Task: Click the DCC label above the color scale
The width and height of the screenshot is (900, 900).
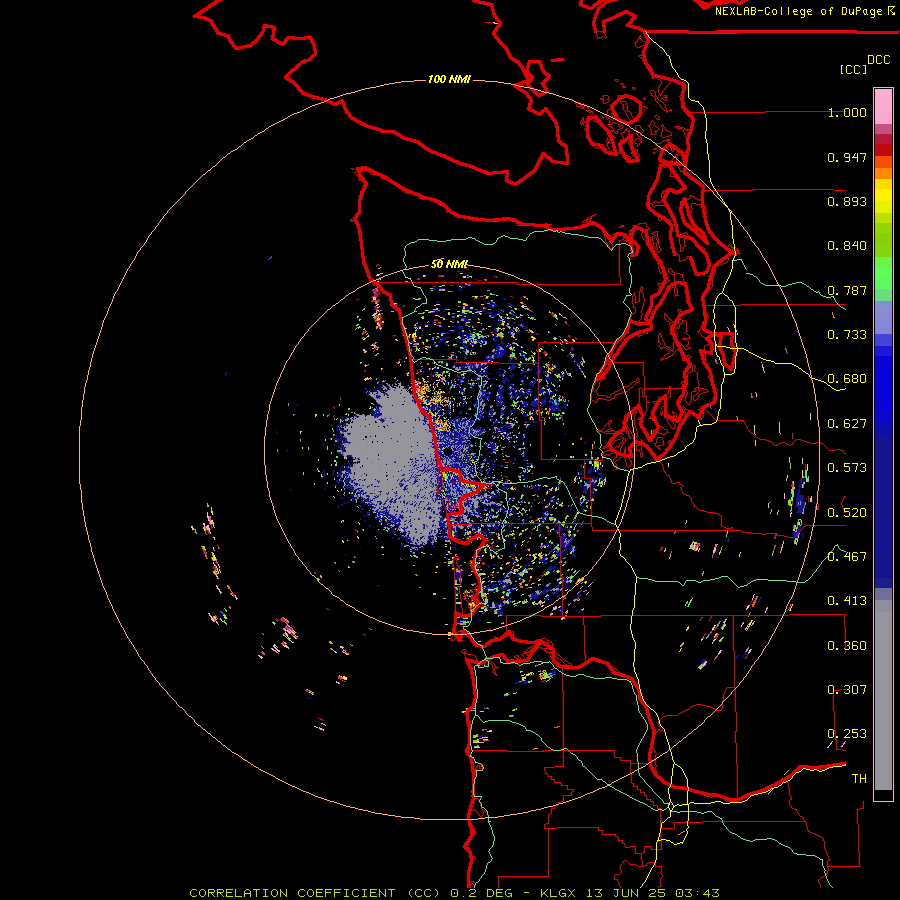Action: pos(878,60)
